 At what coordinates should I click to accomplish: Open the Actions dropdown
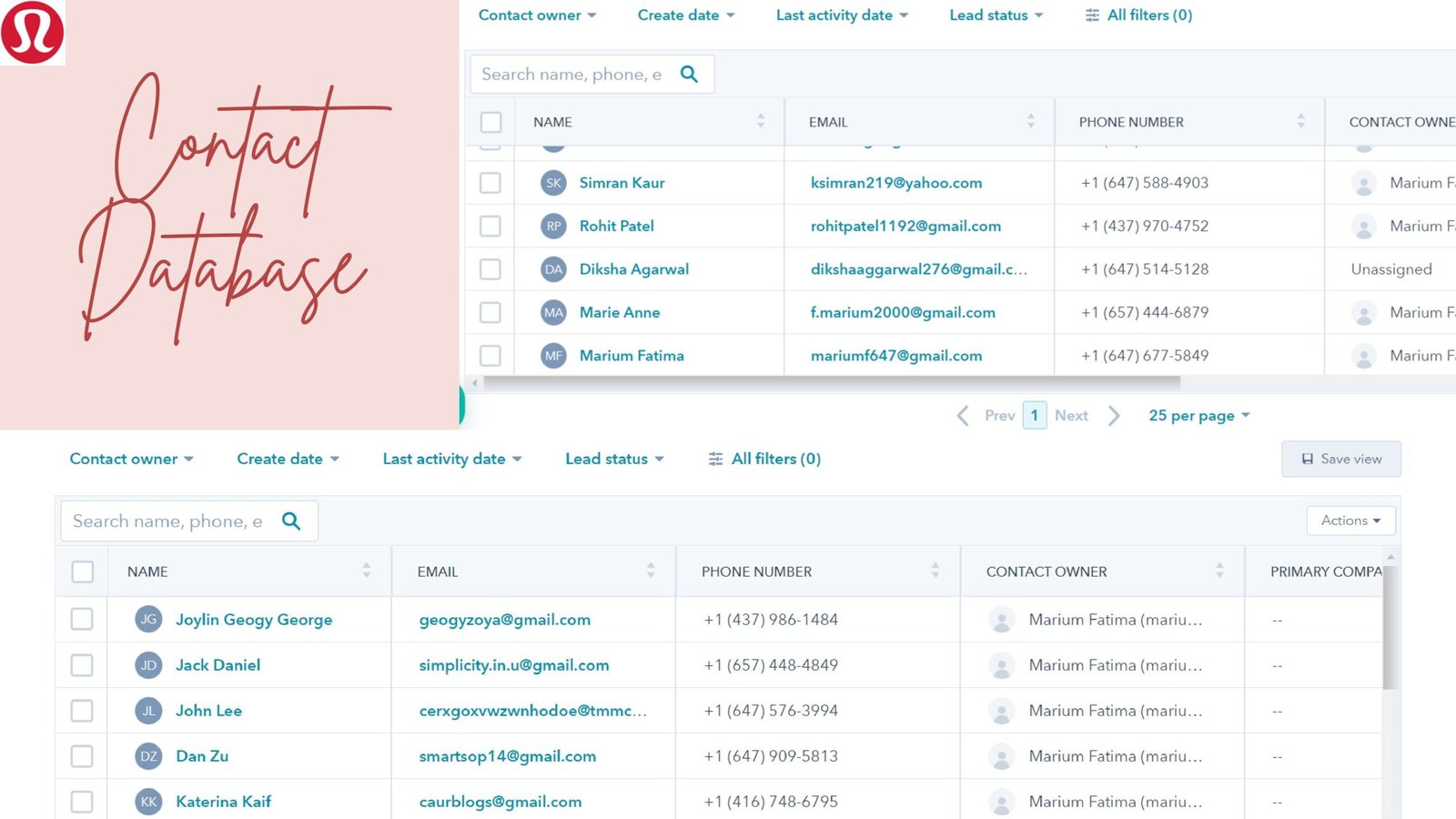click(x=1350, y=521)
